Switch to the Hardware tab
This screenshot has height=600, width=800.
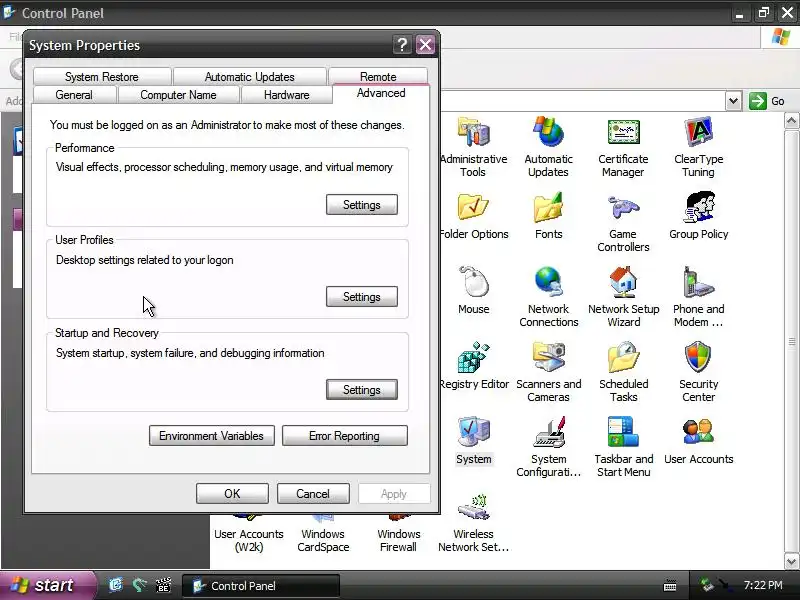point(286,95)
